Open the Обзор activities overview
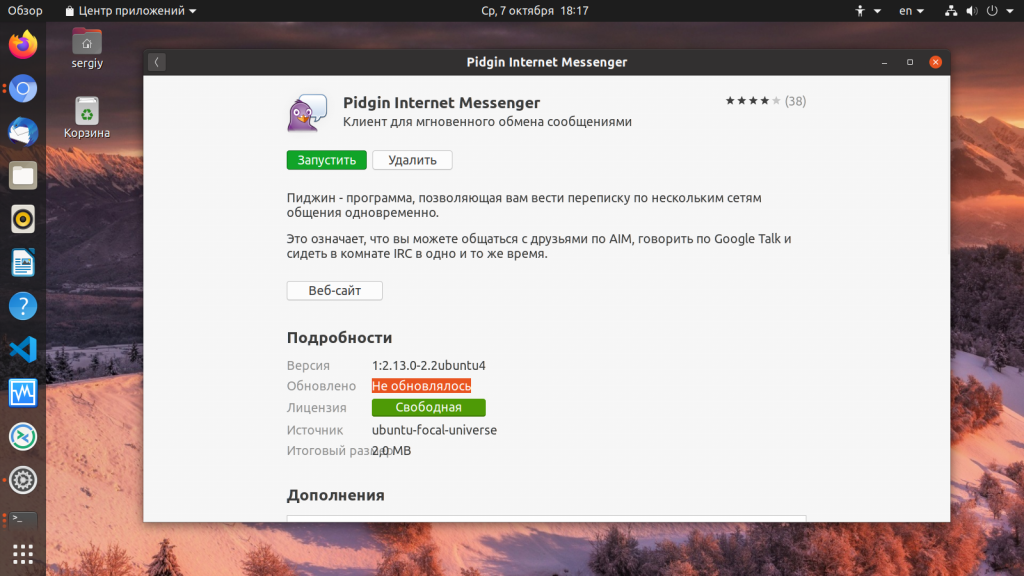This screenshot has height=576, width=1024. [25, 10]
